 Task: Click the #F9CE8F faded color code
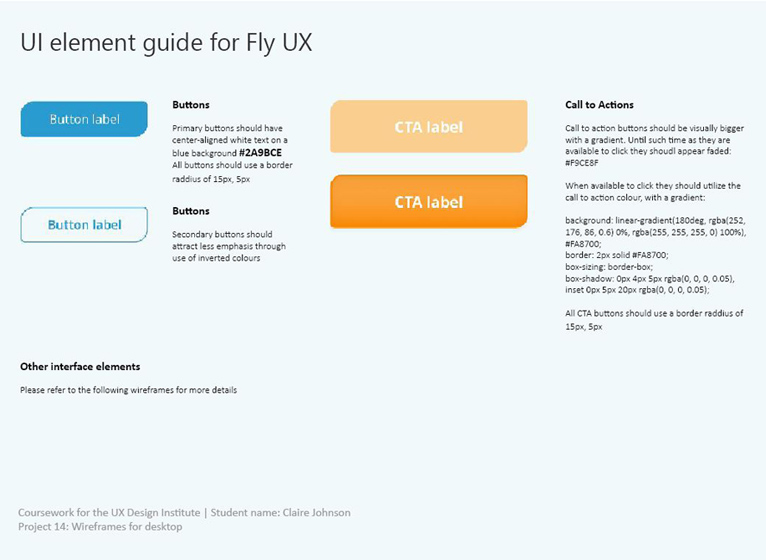coord(582,163)
